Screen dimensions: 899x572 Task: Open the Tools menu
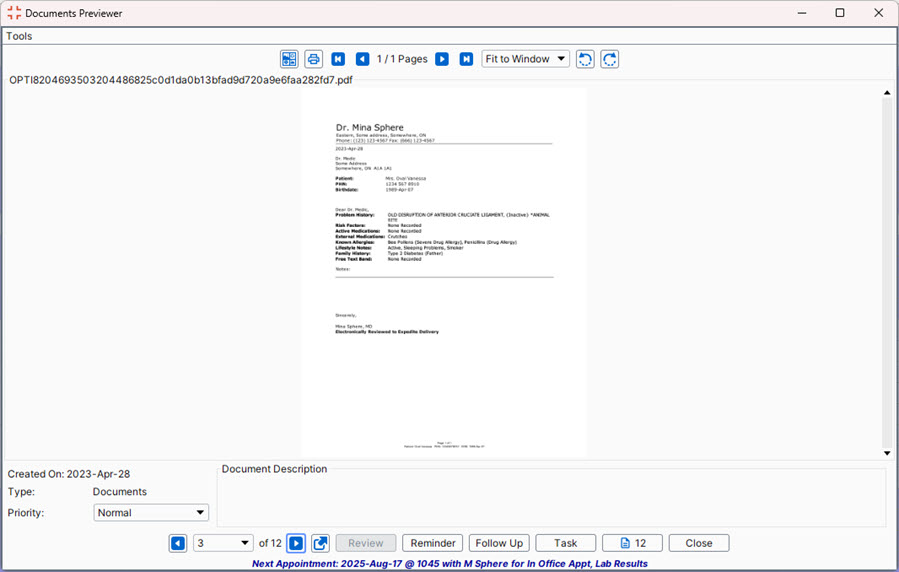(19, 36)
